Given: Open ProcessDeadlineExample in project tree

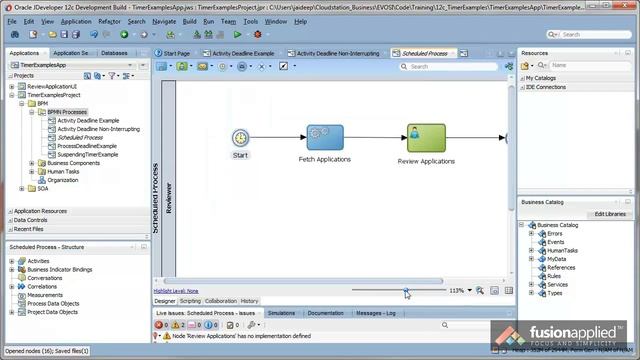Looking at the screenshot, I should pos(87,146).
